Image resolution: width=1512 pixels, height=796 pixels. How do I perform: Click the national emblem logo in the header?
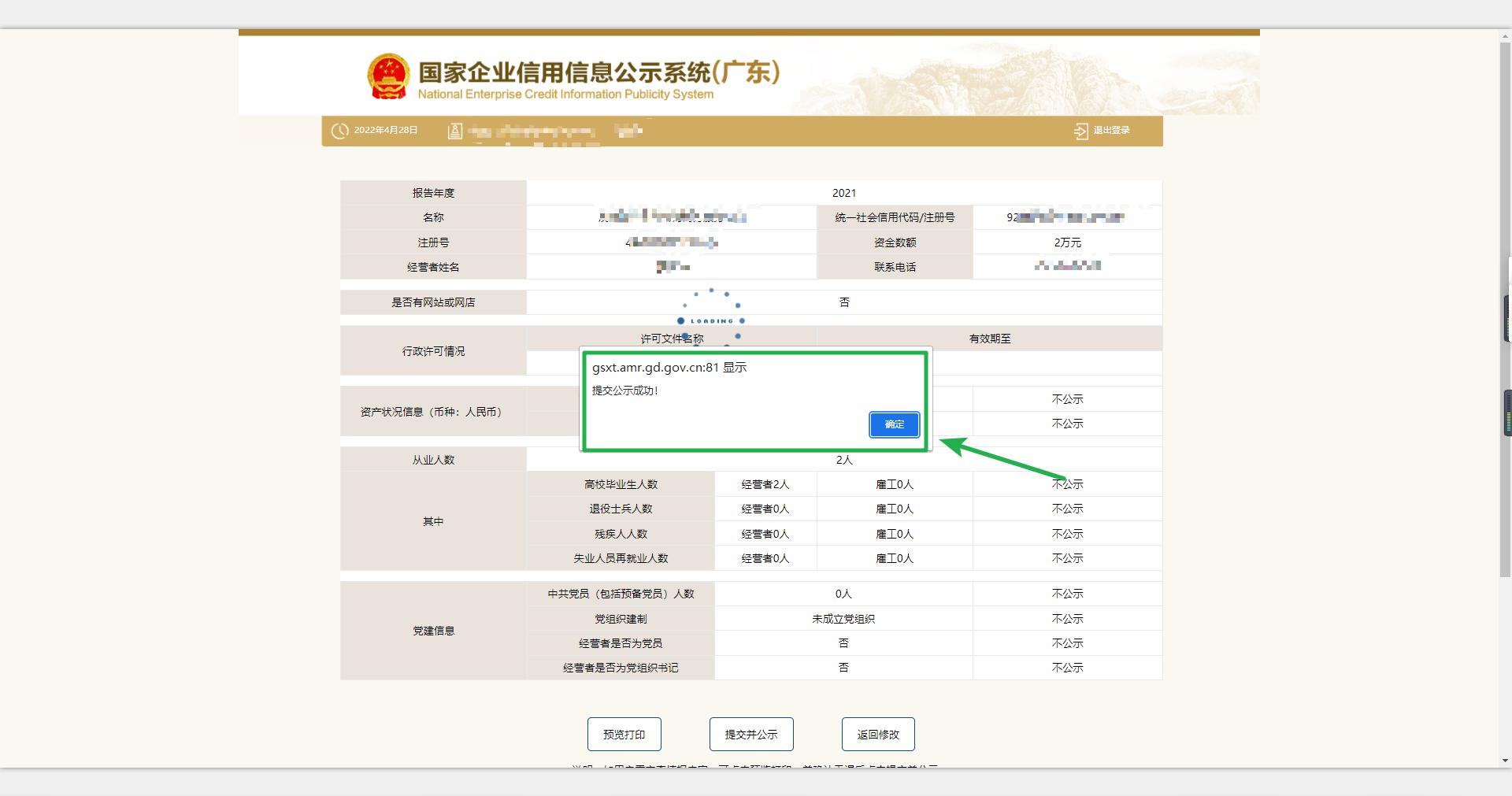click(387, 76)
